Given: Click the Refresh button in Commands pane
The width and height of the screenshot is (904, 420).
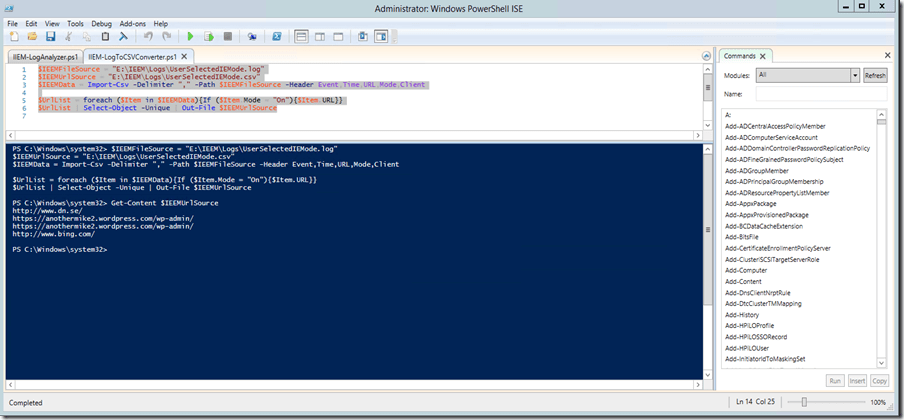Looking at the screenshot, I should [x=875, y=75].
